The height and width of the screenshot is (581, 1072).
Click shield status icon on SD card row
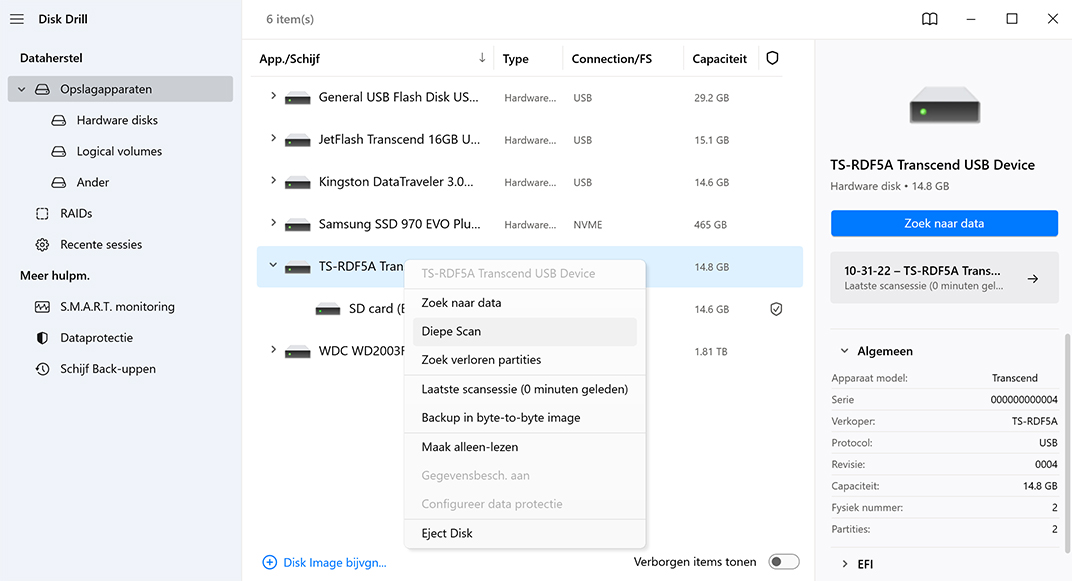tap(776, 309)
